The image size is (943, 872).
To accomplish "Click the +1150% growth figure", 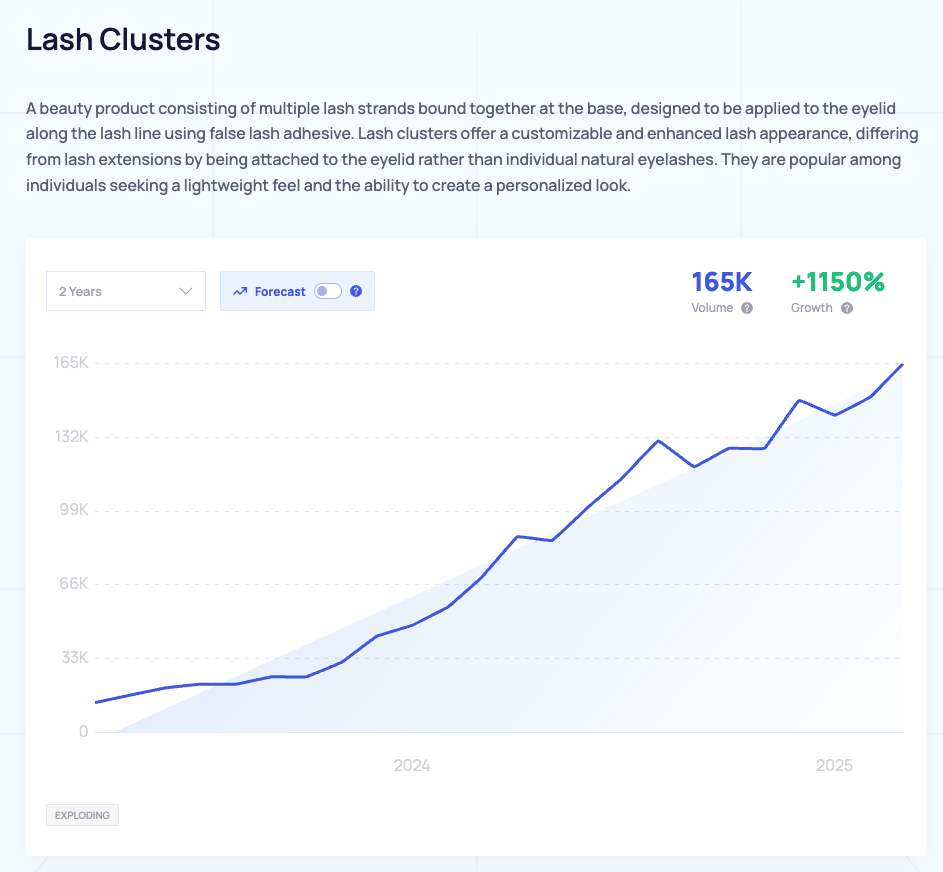I will 838,282.
